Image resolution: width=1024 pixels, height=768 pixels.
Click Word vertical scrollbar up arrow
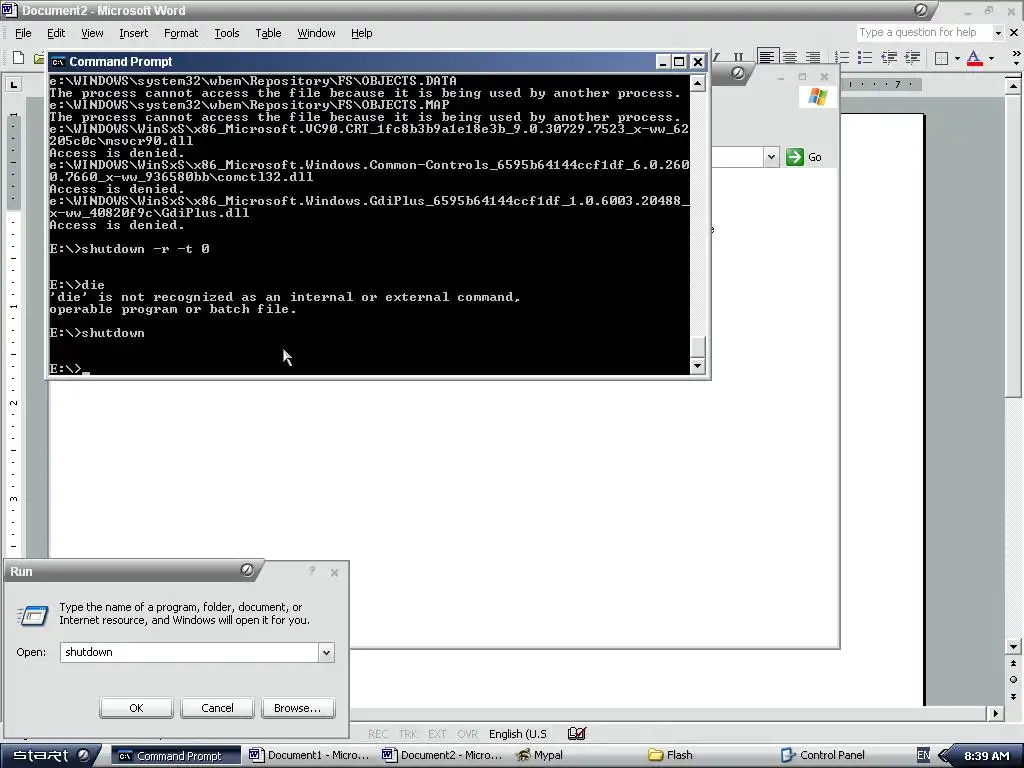[x=1014, y=86]
